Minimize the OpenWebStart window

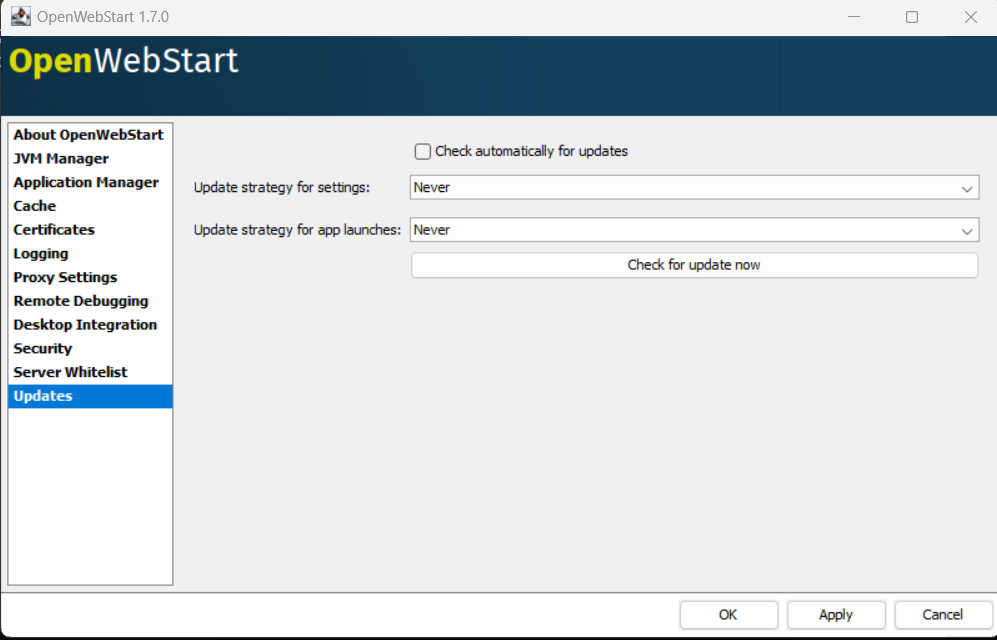(854, 17)
